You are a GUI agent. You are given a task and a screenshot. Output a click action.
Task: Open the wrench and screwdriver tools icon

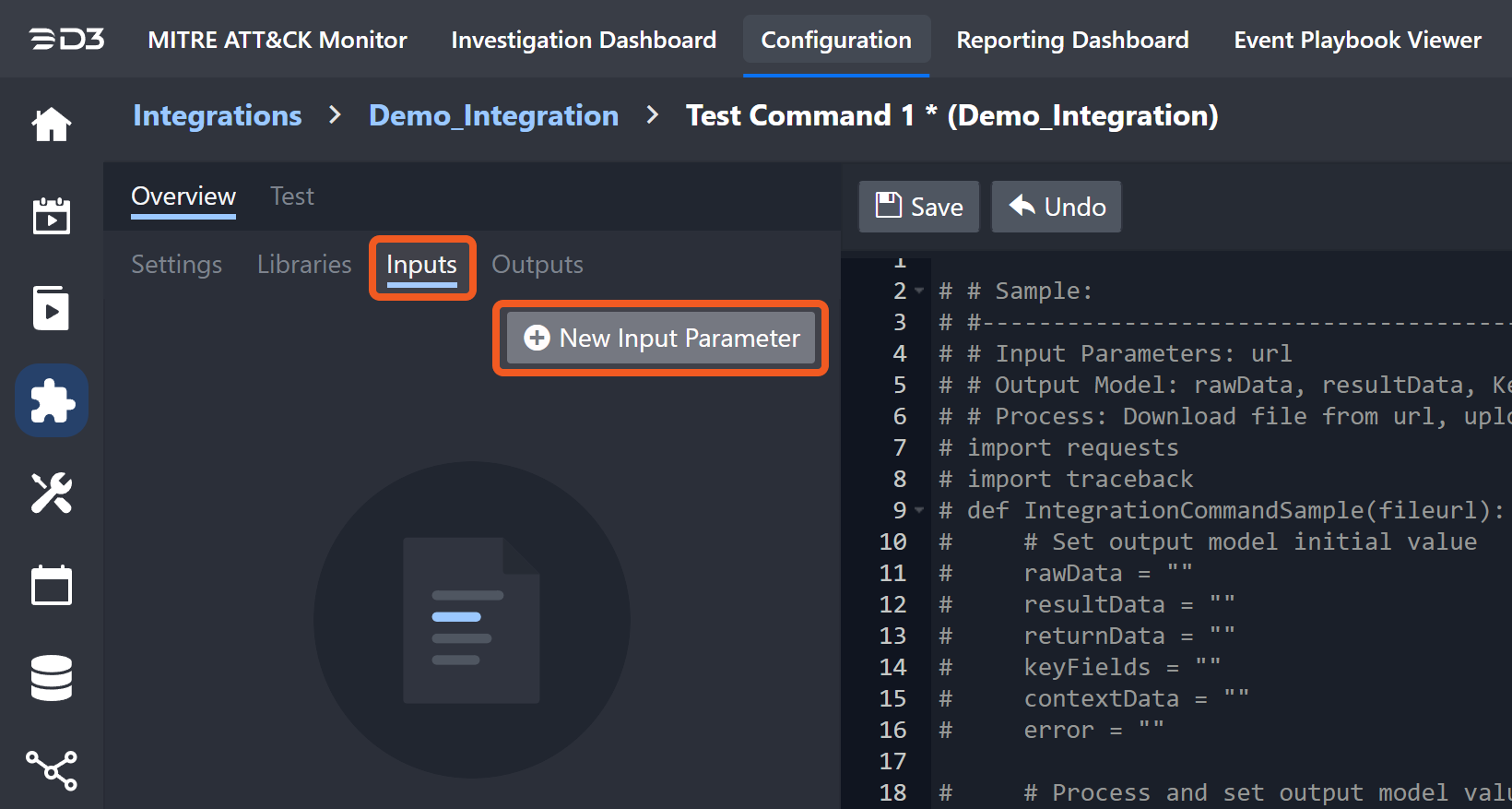[52, 493]
